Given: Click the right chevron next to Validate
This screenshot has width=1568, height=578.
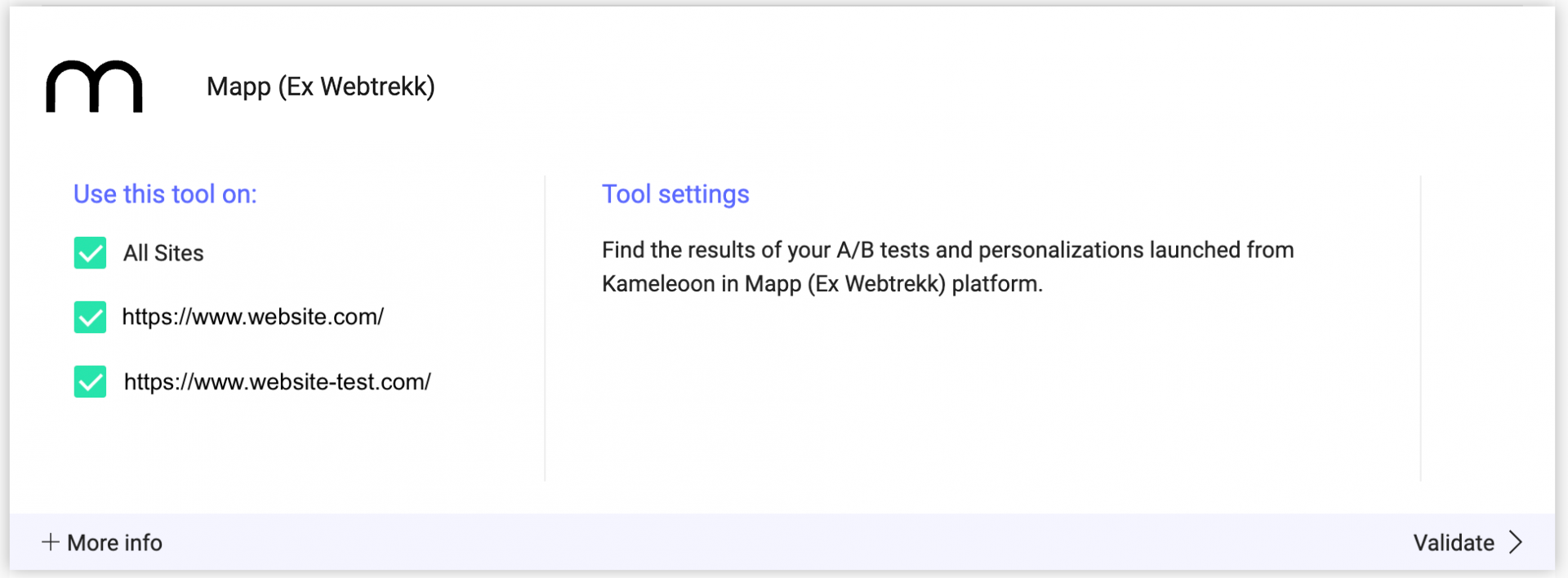Looking at the screenshot, I should pyautogui.click(x=1516, y=542).
